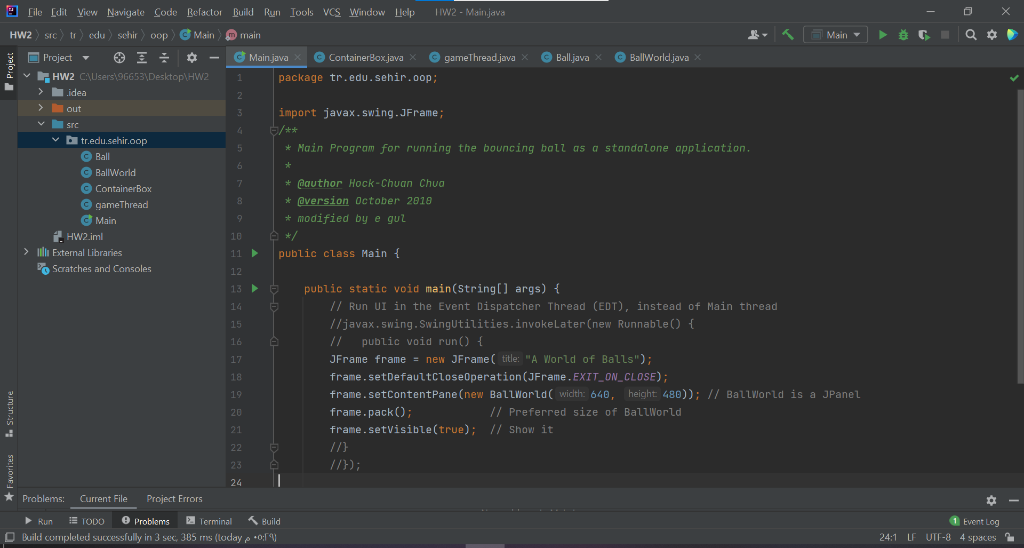Image resolution: width=1024 pixels, height=548 pixels.
Task: Start debugging with the bug icon
Action: (903, 35)
